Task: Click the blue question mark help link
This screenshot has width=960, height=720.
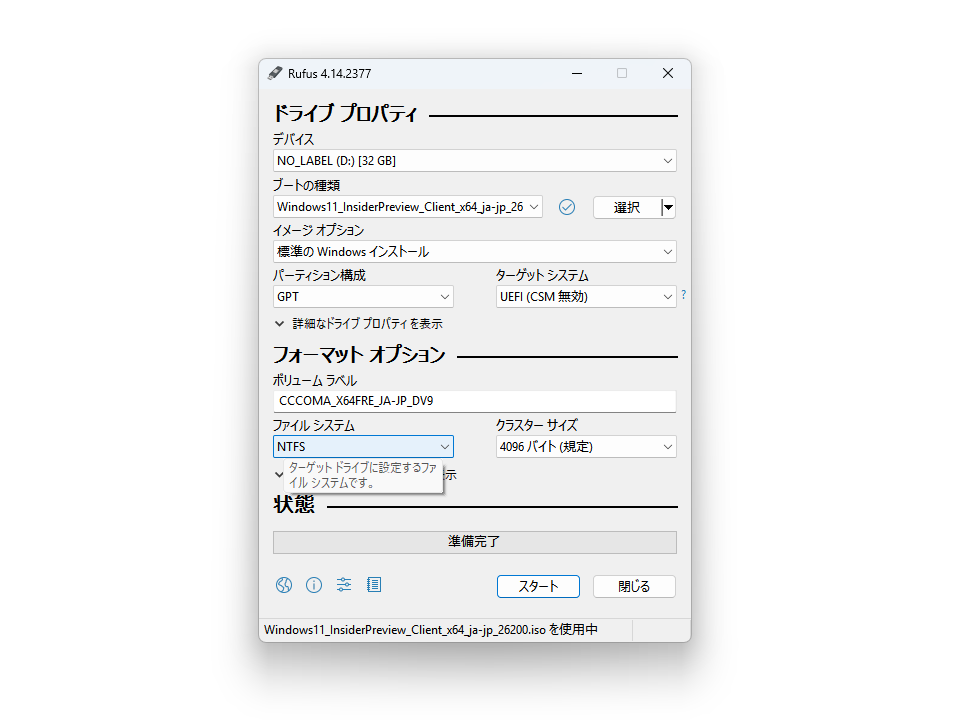Action: (x=683, y=294)
